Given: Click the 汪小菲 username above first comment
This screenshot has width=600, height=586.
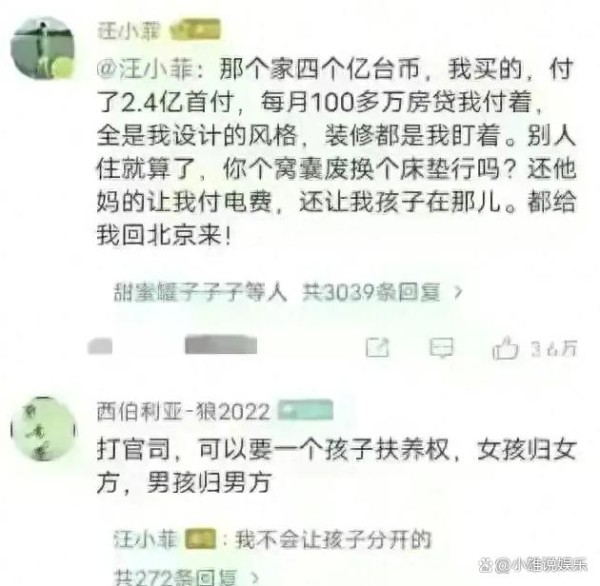Looking at the screenshot, I should (129, 30).
